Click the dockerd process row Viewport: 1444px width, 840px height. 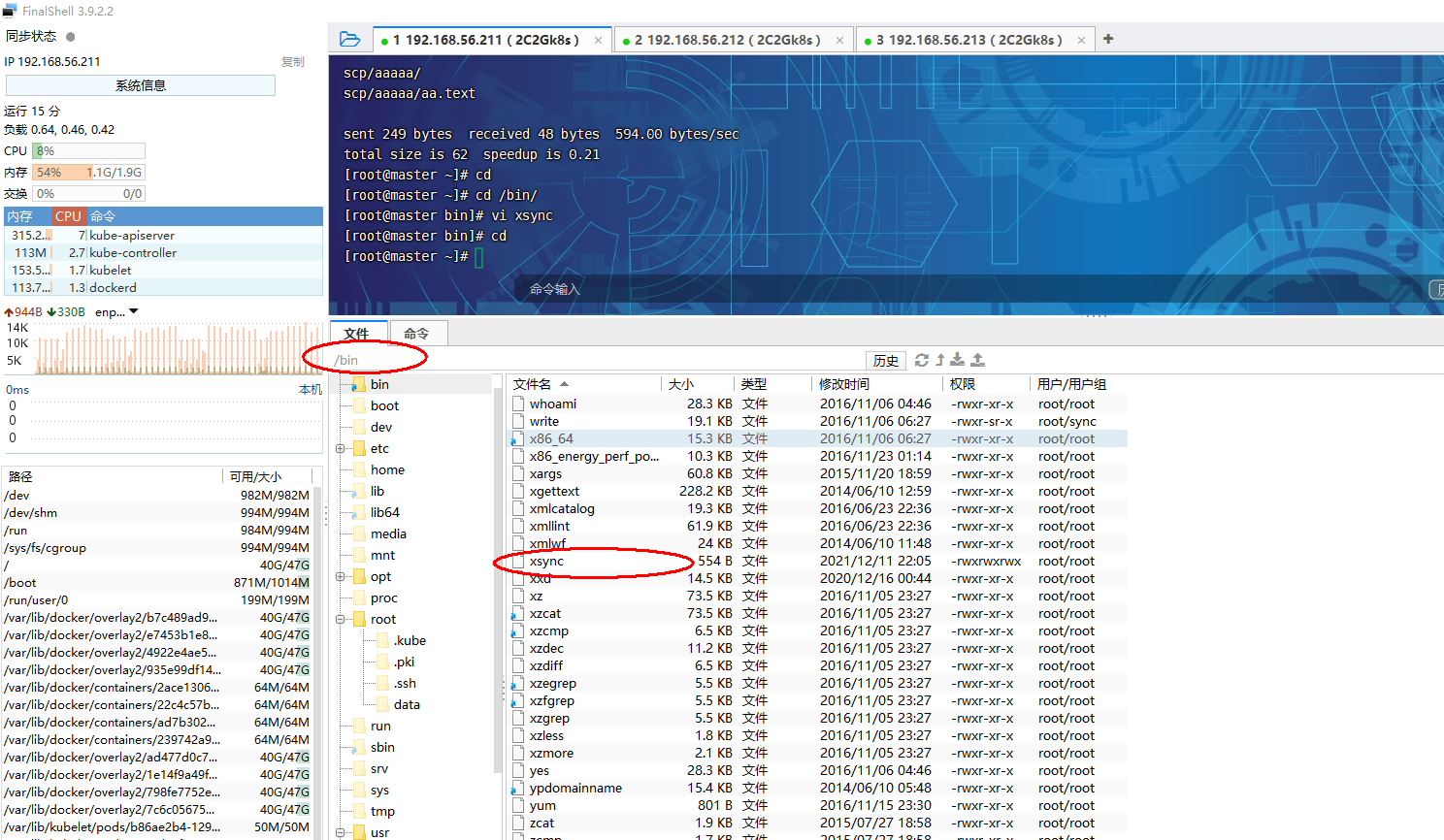point(164,287)
